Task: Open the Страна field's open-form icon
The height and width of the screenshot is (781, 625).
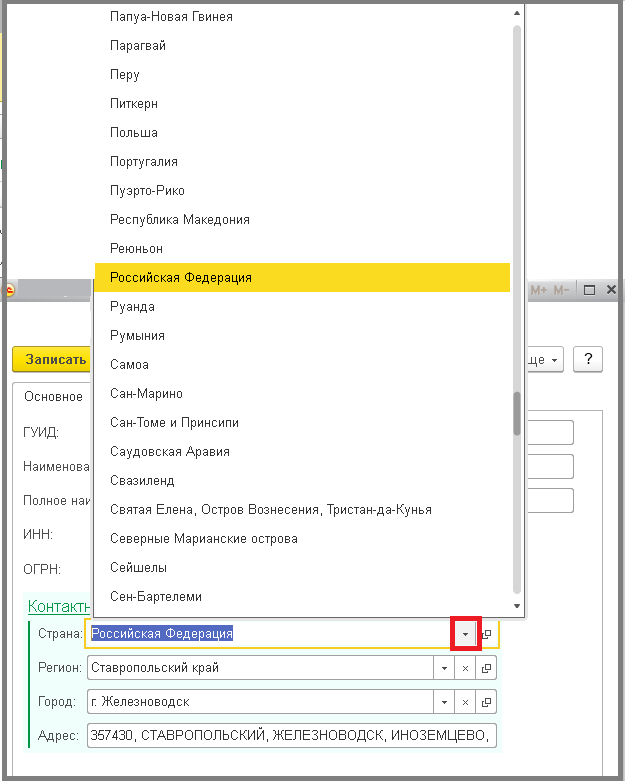Action: (x=487, y=634)
